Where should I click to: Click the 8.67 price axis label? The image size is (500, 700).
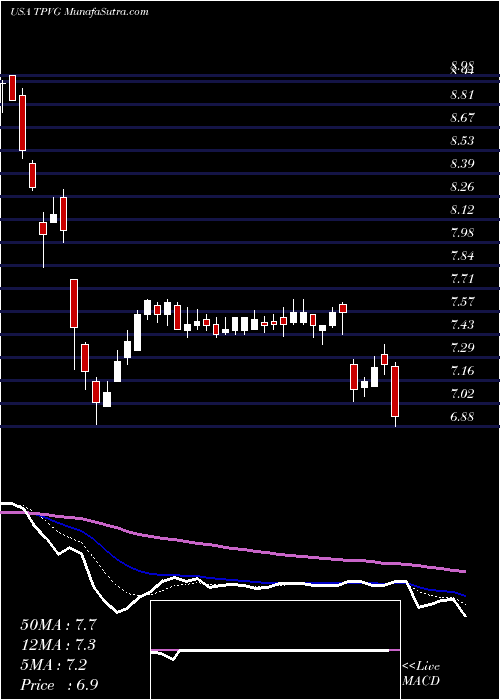click(x=462, y=118)
